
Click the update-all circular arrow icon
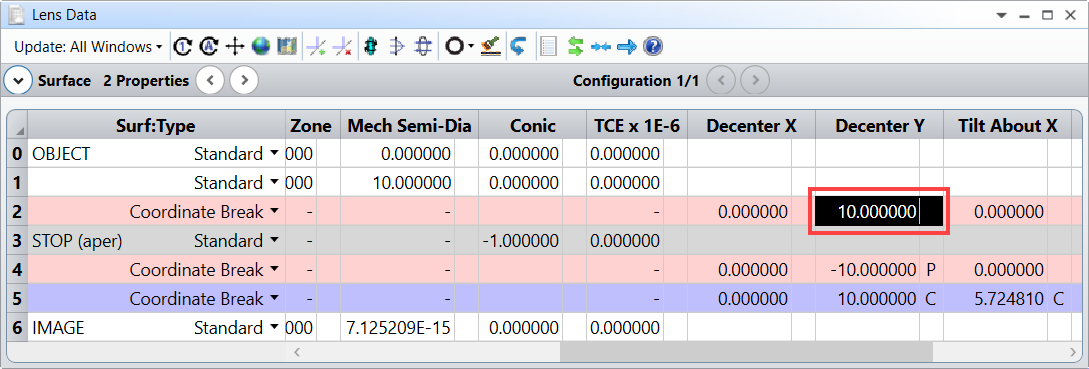click(x=208, y=47)
